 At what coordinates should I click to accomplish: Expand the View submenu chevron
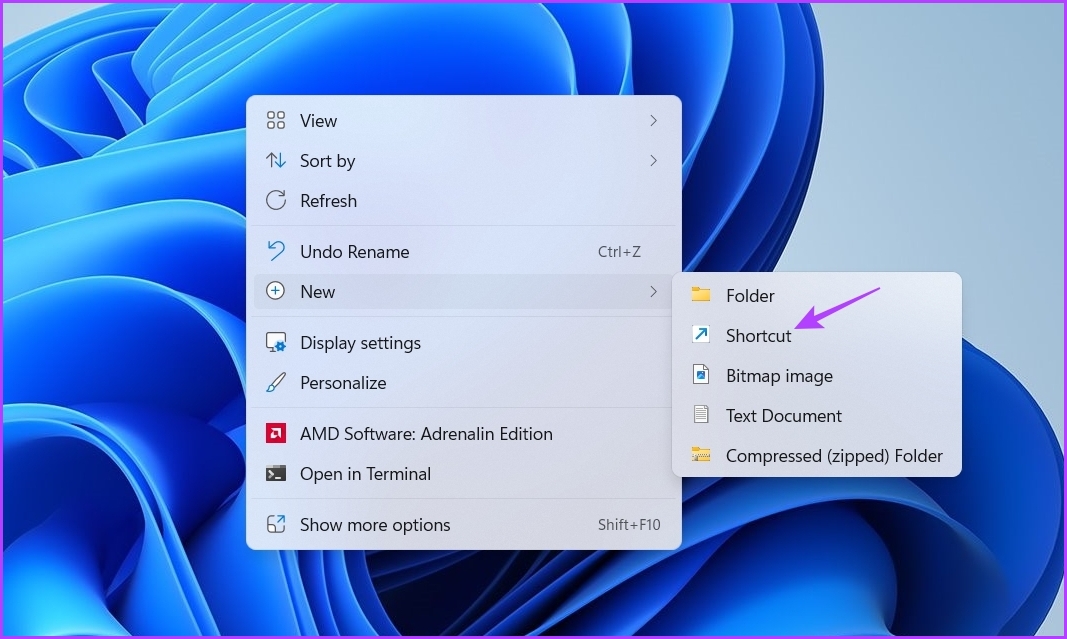653,120
